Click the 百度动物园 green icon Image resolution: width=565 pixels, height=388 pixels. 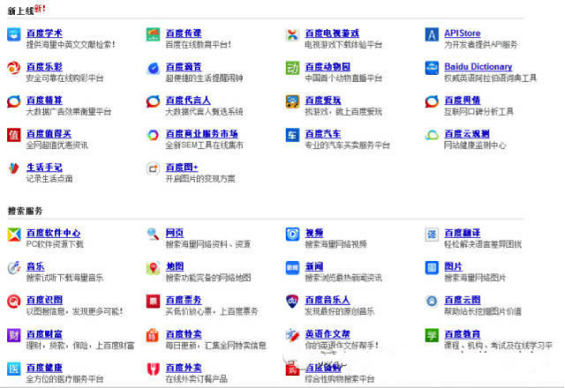click(x=292, y=68)
